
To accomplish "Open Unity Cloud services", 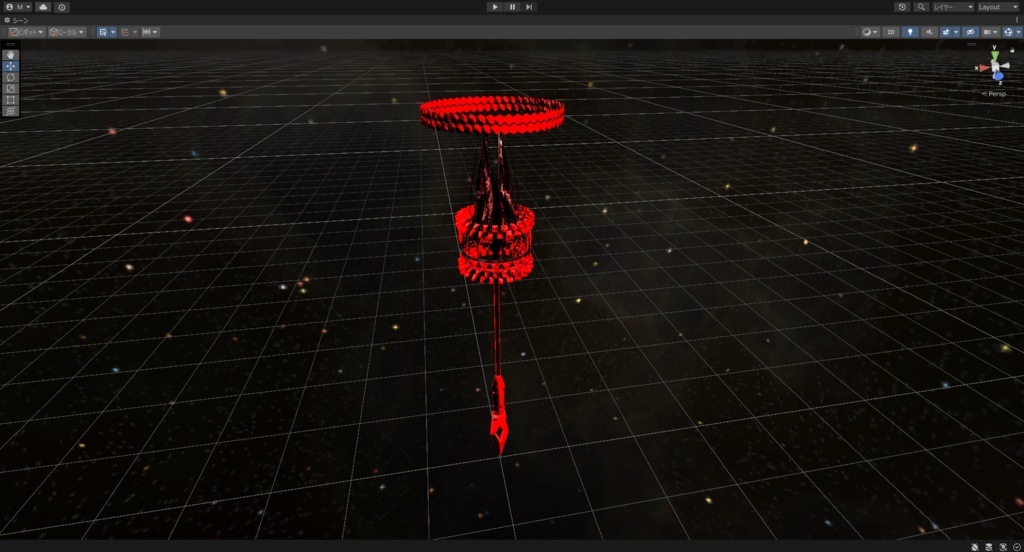I will pos(43,7).
